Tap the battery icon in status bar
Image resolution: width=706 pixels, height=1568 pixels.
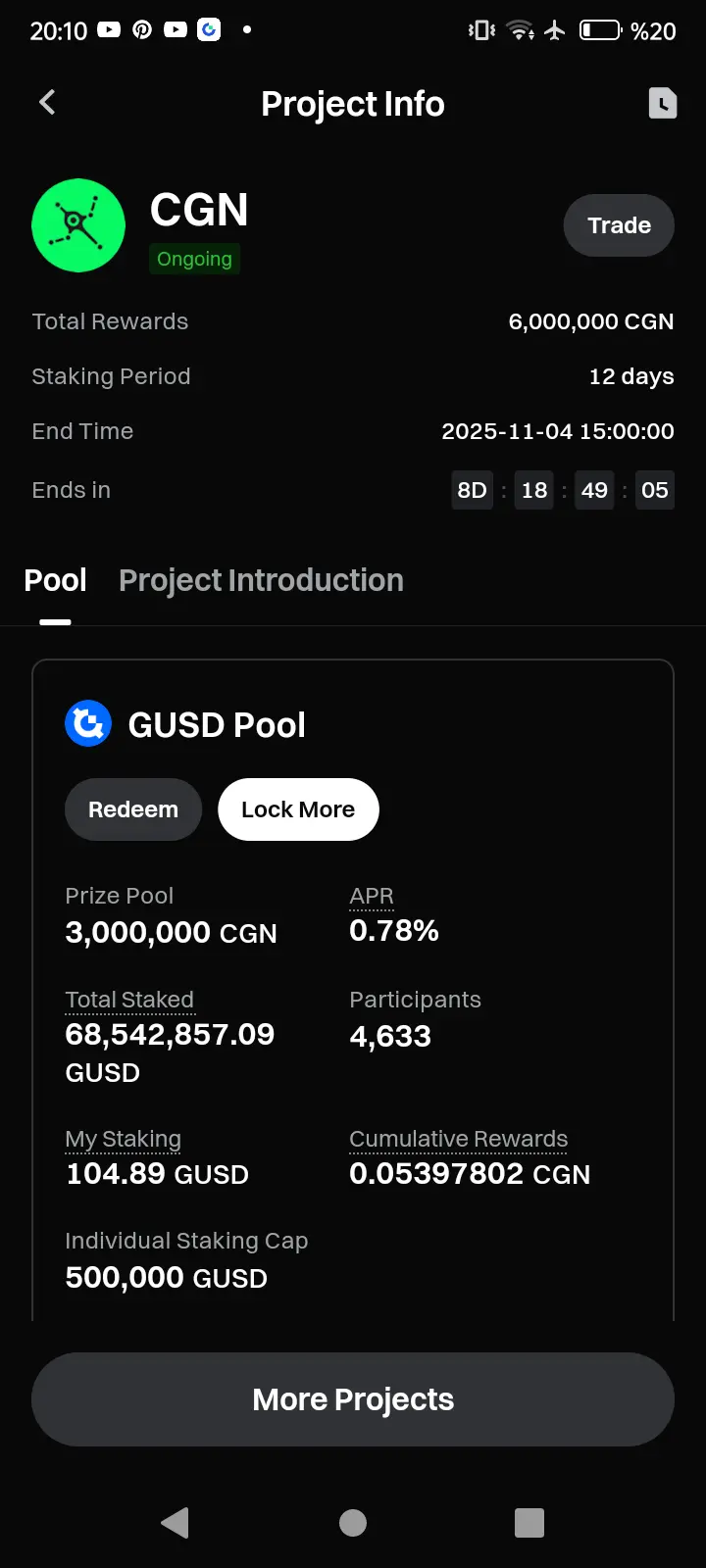tap(600, 30)
